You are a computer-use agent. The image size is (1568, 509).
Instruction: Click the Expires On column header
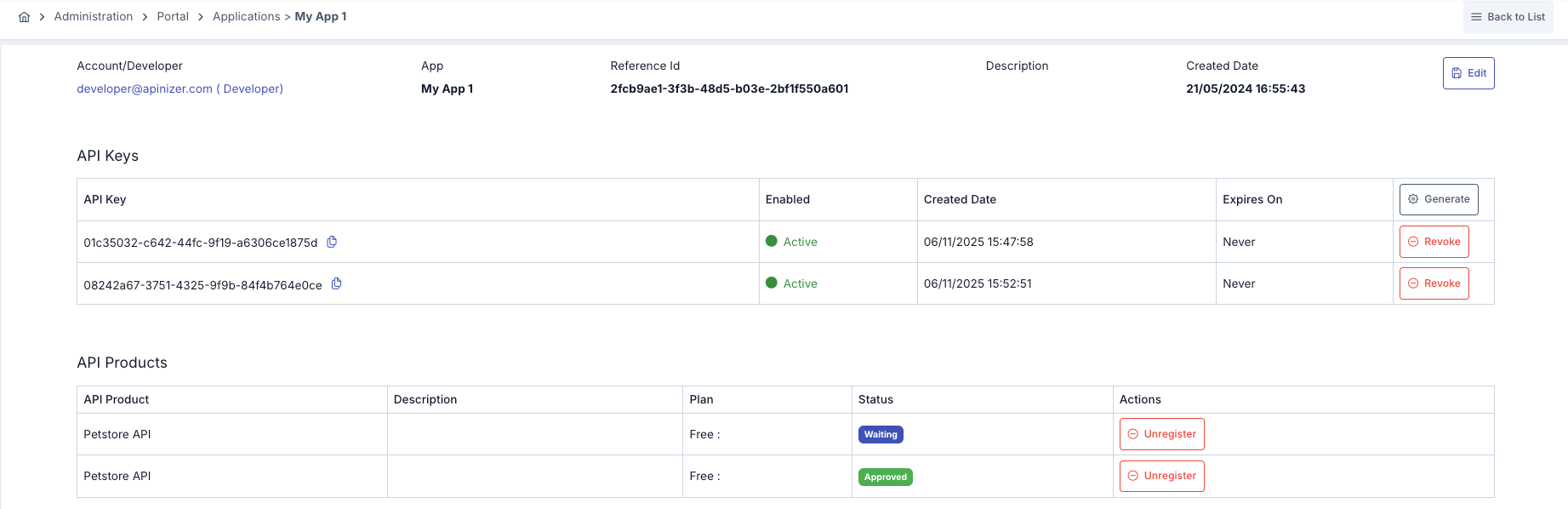tap(1252, 199)
